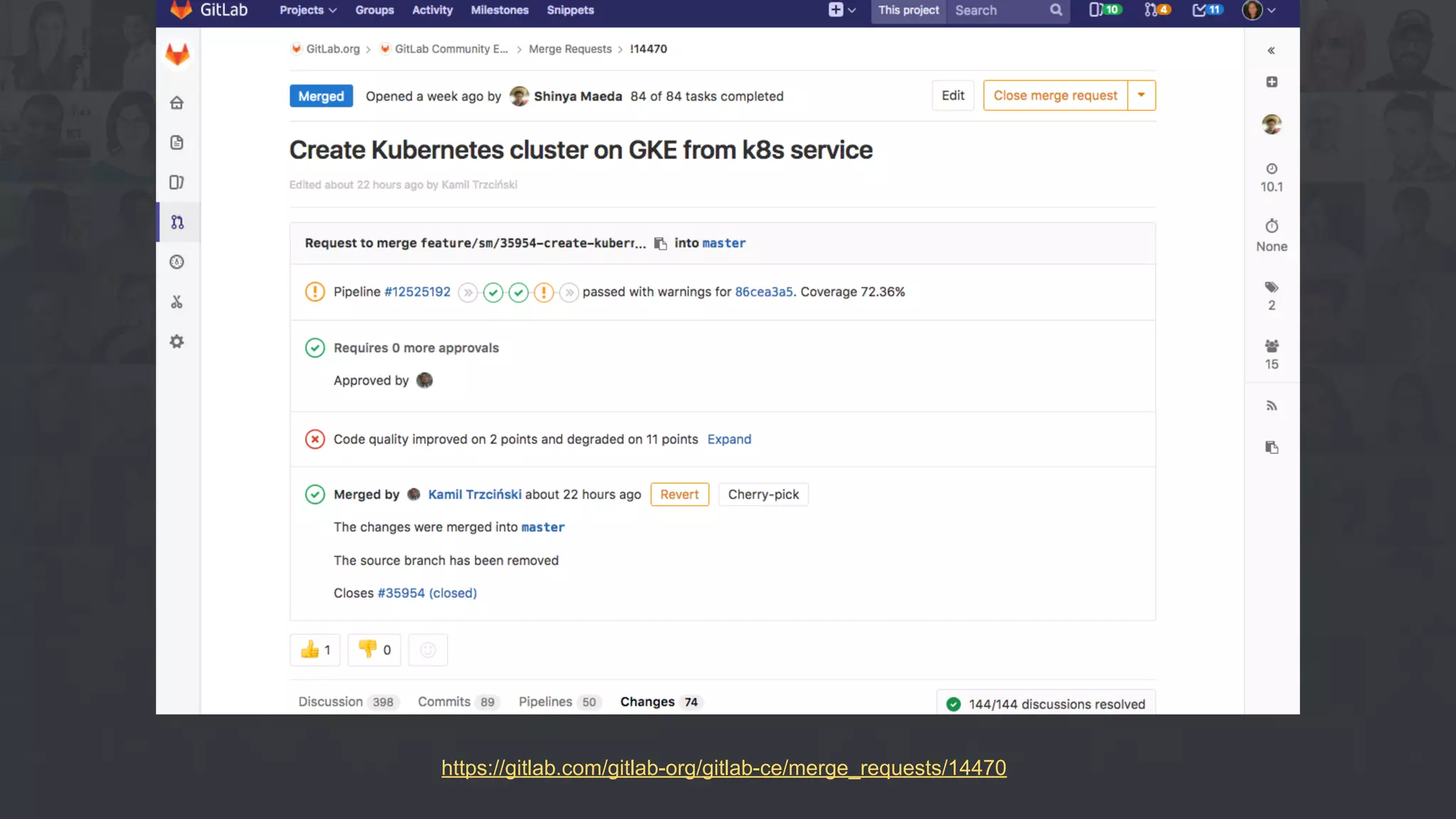1456x819 pixels.
Task: Open CI/CD pipelines icon in left sidebar
Action: click(x=177, y=262)
